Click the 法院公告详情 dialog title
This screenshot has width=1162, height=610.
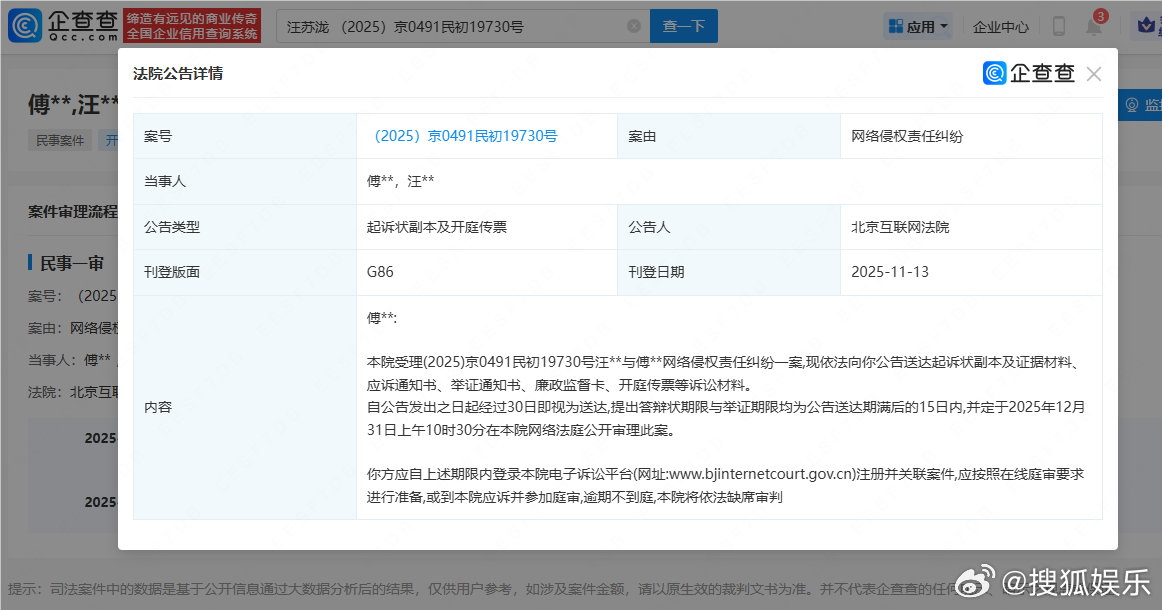(x=178, y=73)
